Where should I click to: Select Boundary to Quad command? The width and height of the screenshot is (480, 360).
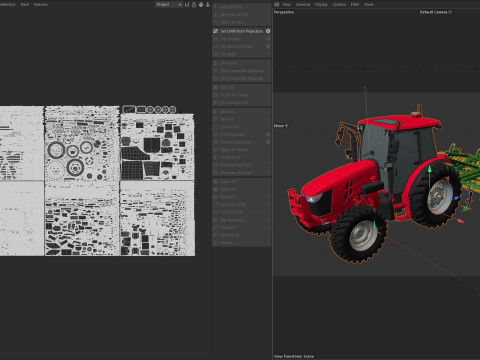coord(241,173)
